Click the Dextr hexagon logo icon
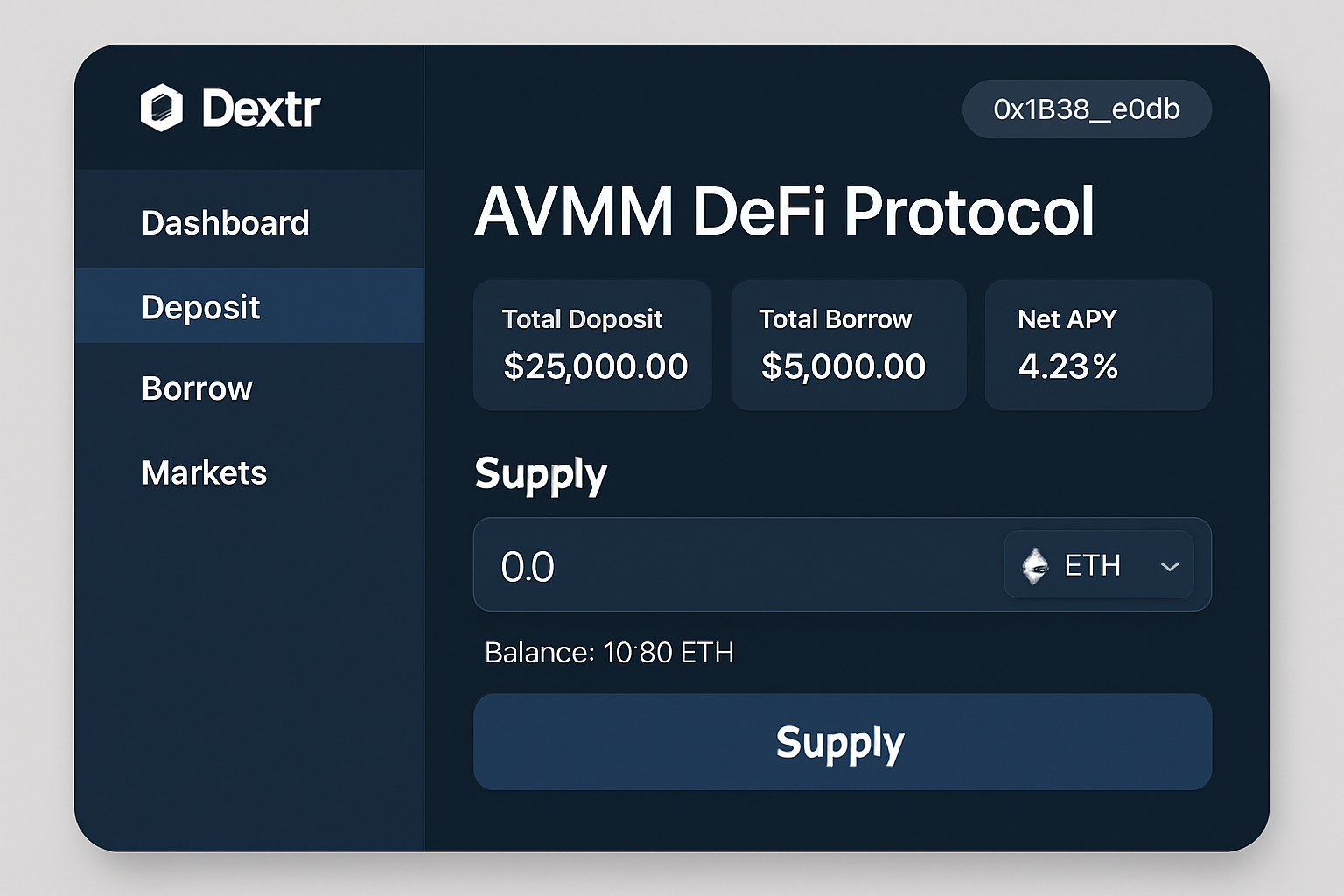The width and height of the screenshot is (1344, 896). pyautogui.click(x=163, y=108)
